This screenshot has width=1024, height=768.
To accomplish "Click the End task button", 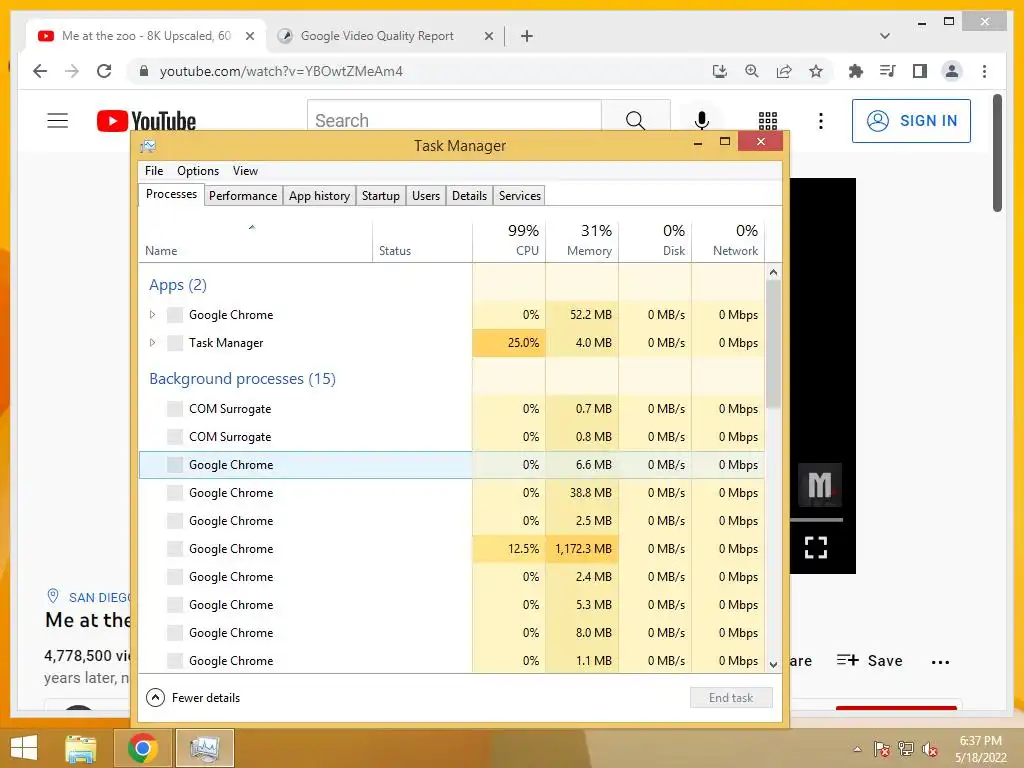I will tap(731, 697).
